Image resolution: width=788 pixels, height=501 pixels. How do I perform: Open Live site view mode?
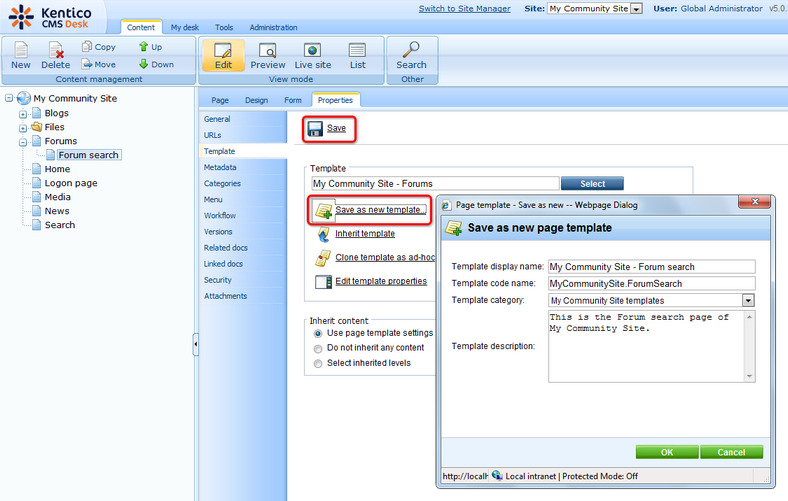313,55
